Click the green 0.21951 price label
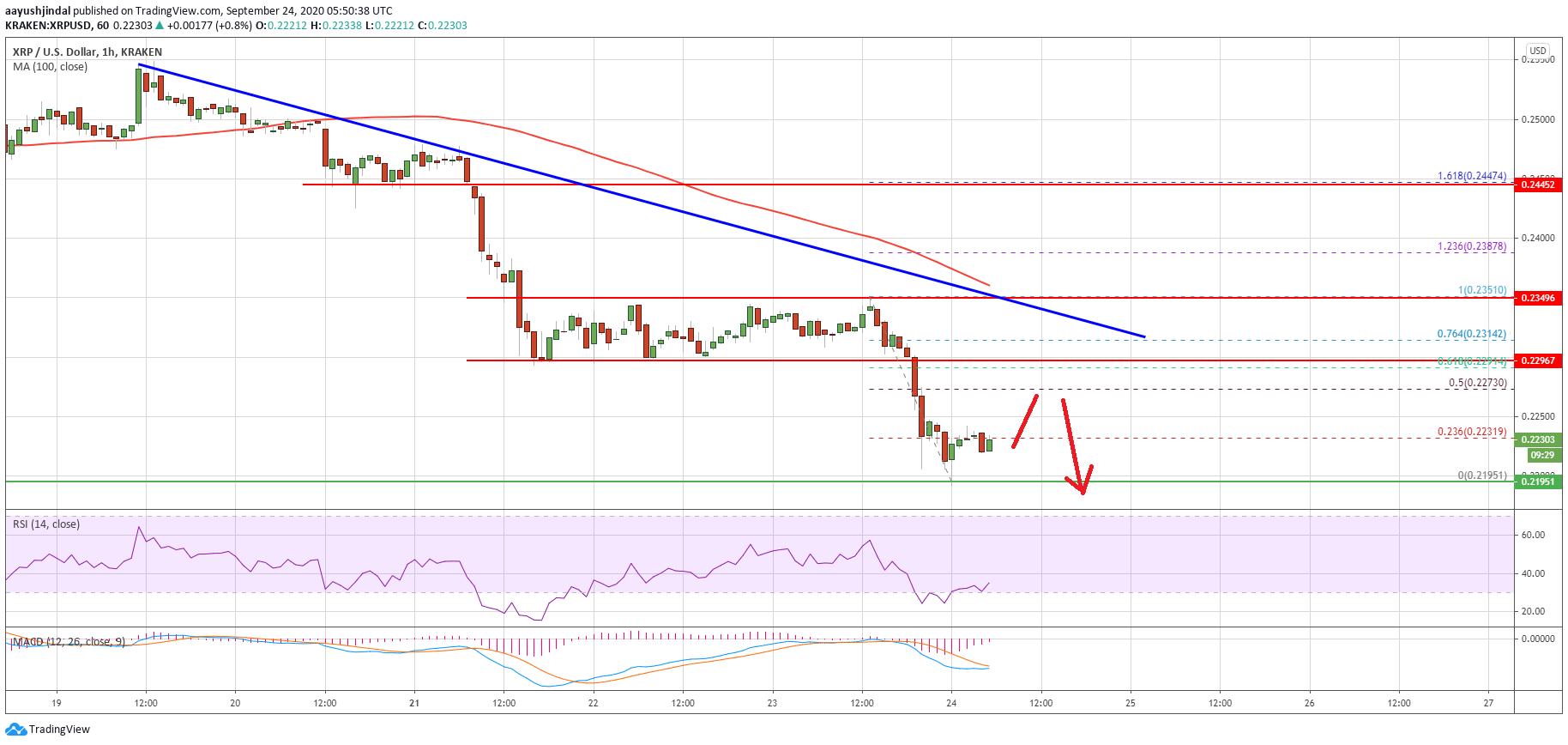 1538,482
